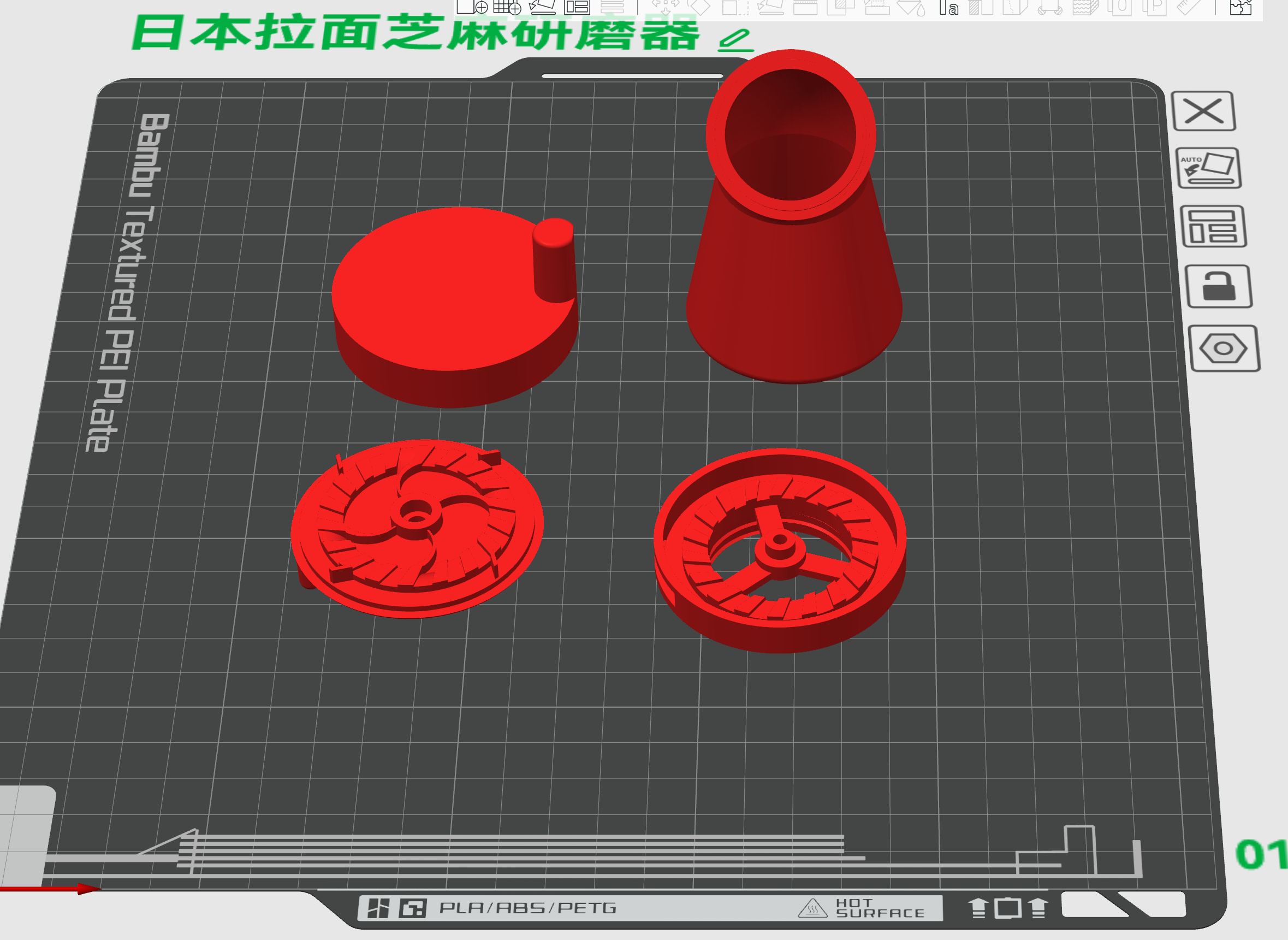Click the top toolbar Arrange all icon
1288x940 pixels.
click(577, 7)
